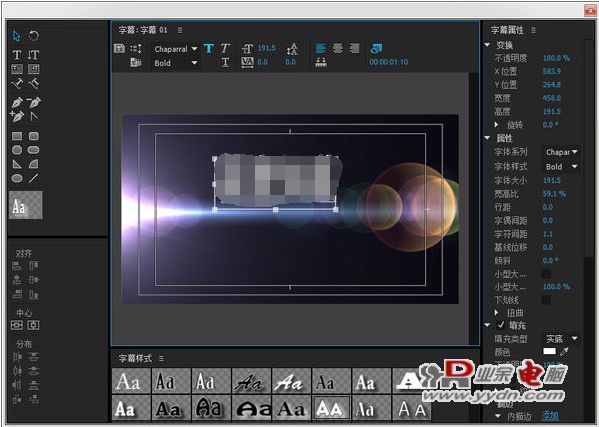Select the Selection arrow tool

pos(16,36)
